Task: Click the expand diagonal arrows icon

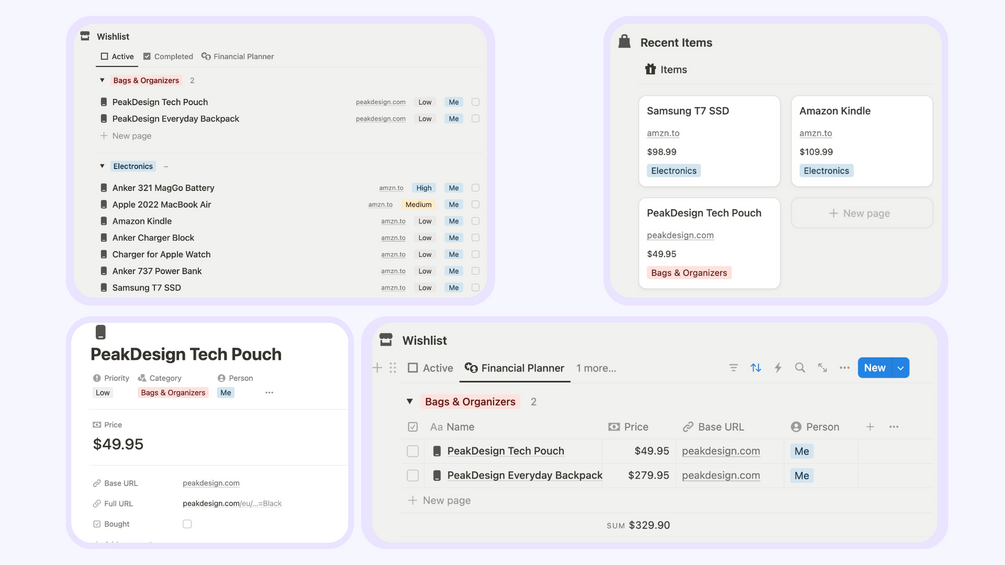Action: click(x=822, y=368)
